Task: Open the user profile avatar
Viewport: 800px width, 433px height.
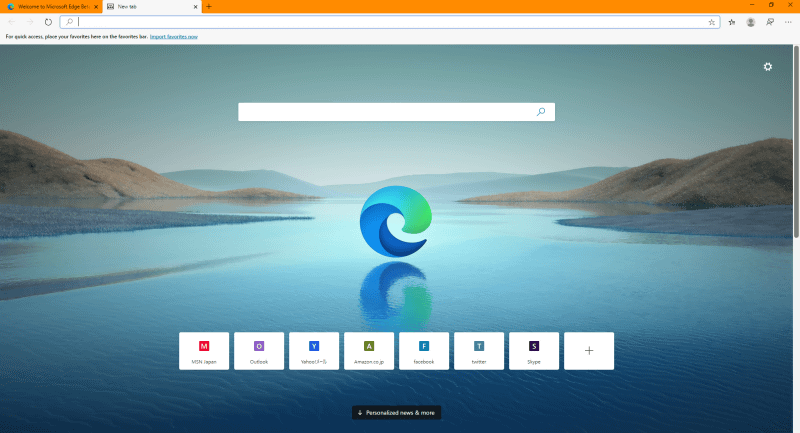Action: [x=751, y=22]
